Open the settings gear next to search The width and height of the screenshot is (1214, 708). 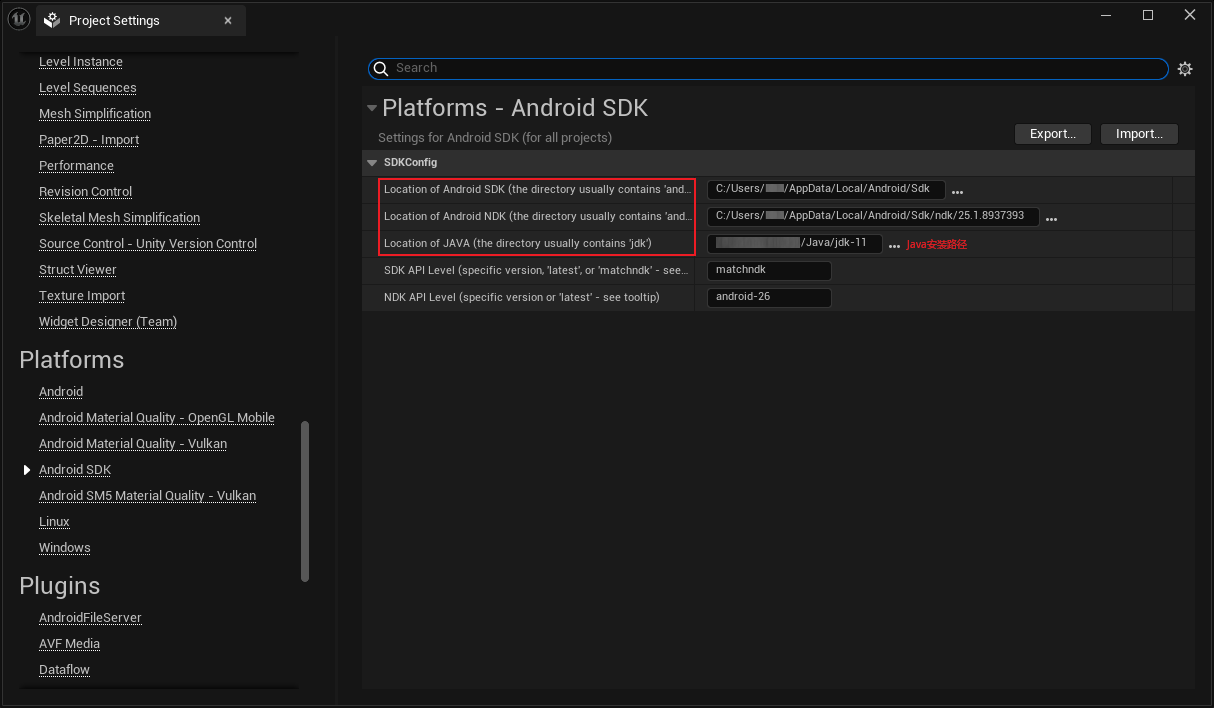coord(1185,69)
